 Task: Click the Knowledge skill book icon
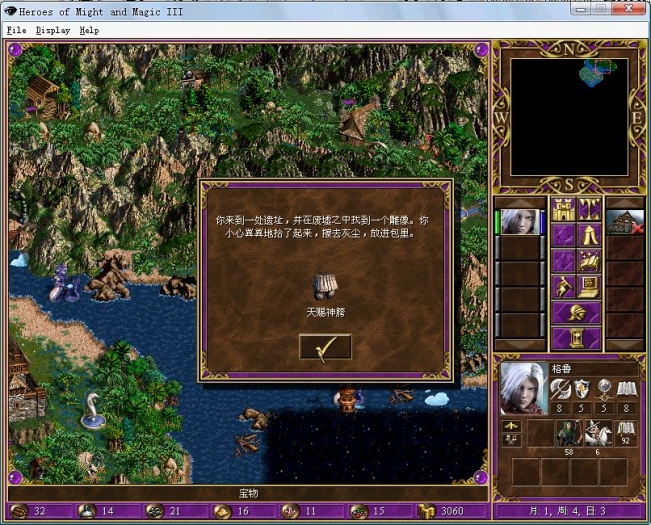pos(626,390)
